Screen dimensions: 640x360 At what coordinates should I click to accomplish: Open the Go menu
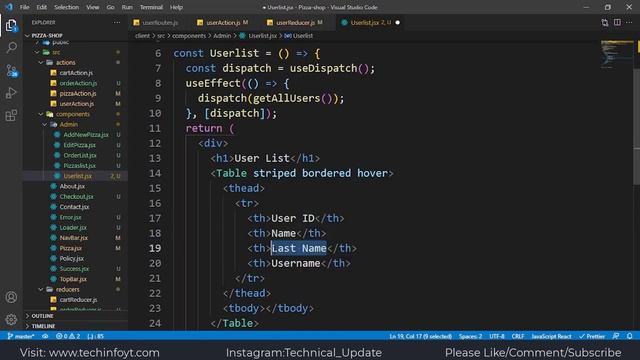click(x=111, y=7)
